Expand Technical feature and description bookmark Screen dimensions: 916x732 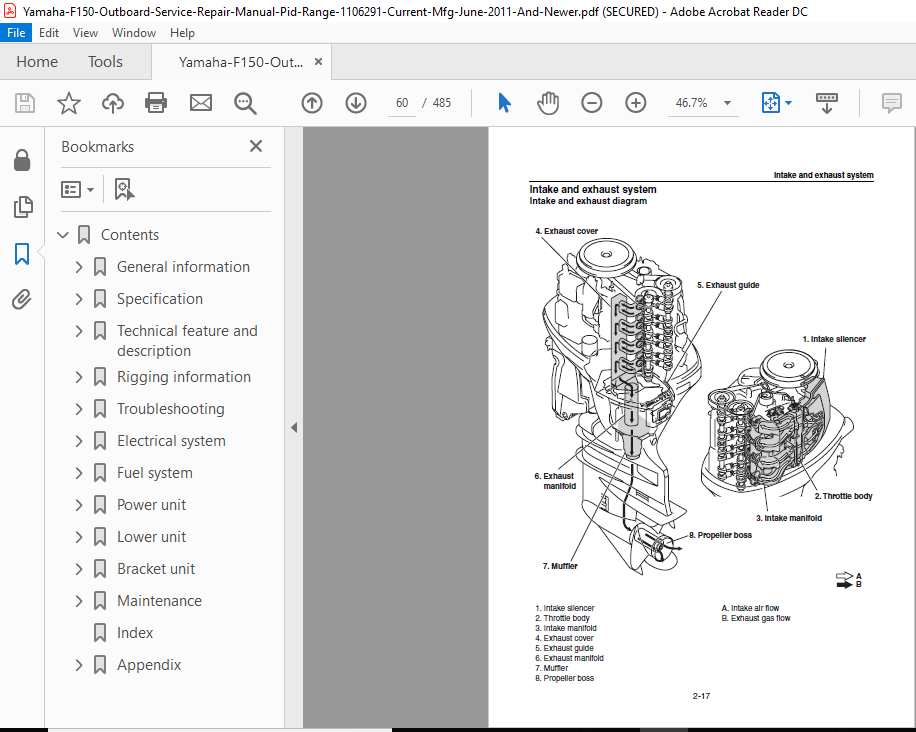[79, 331]
